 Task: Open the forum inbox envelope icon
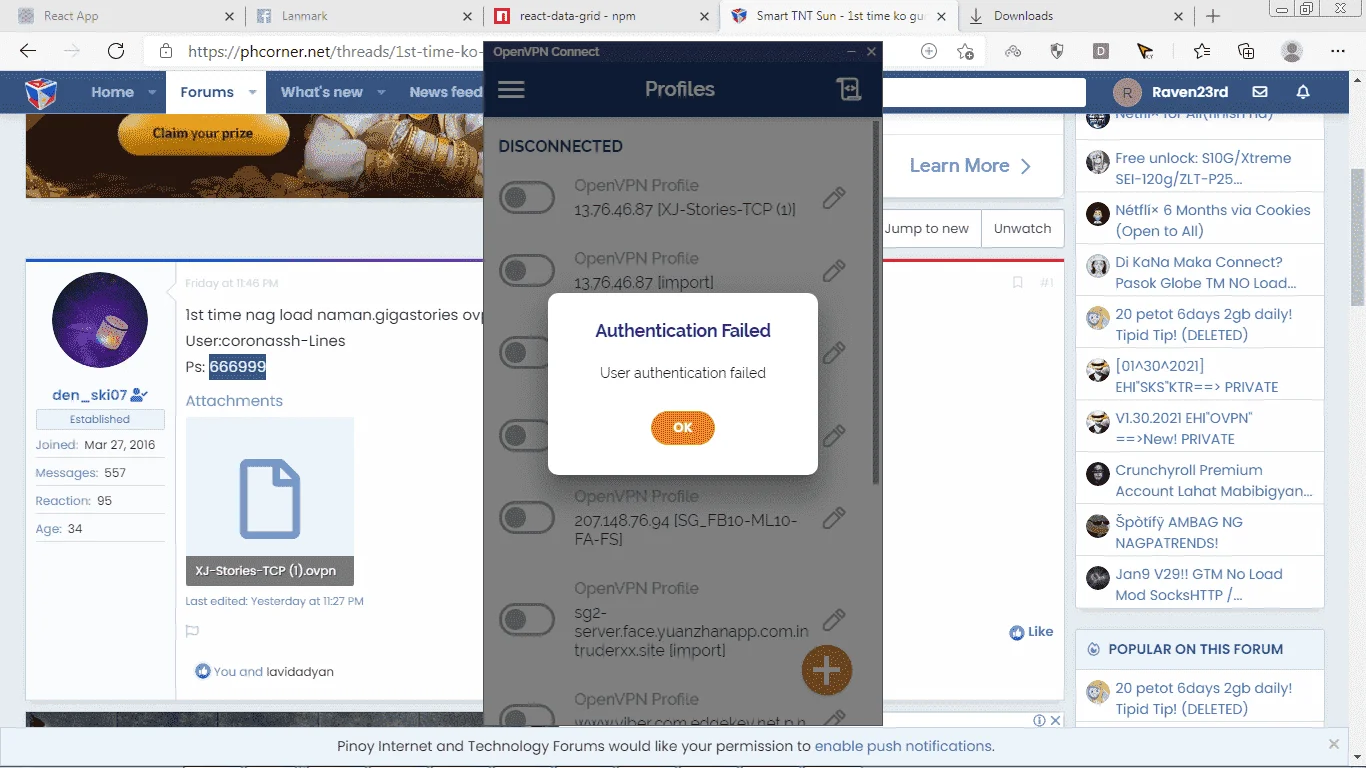[1260, 92]
